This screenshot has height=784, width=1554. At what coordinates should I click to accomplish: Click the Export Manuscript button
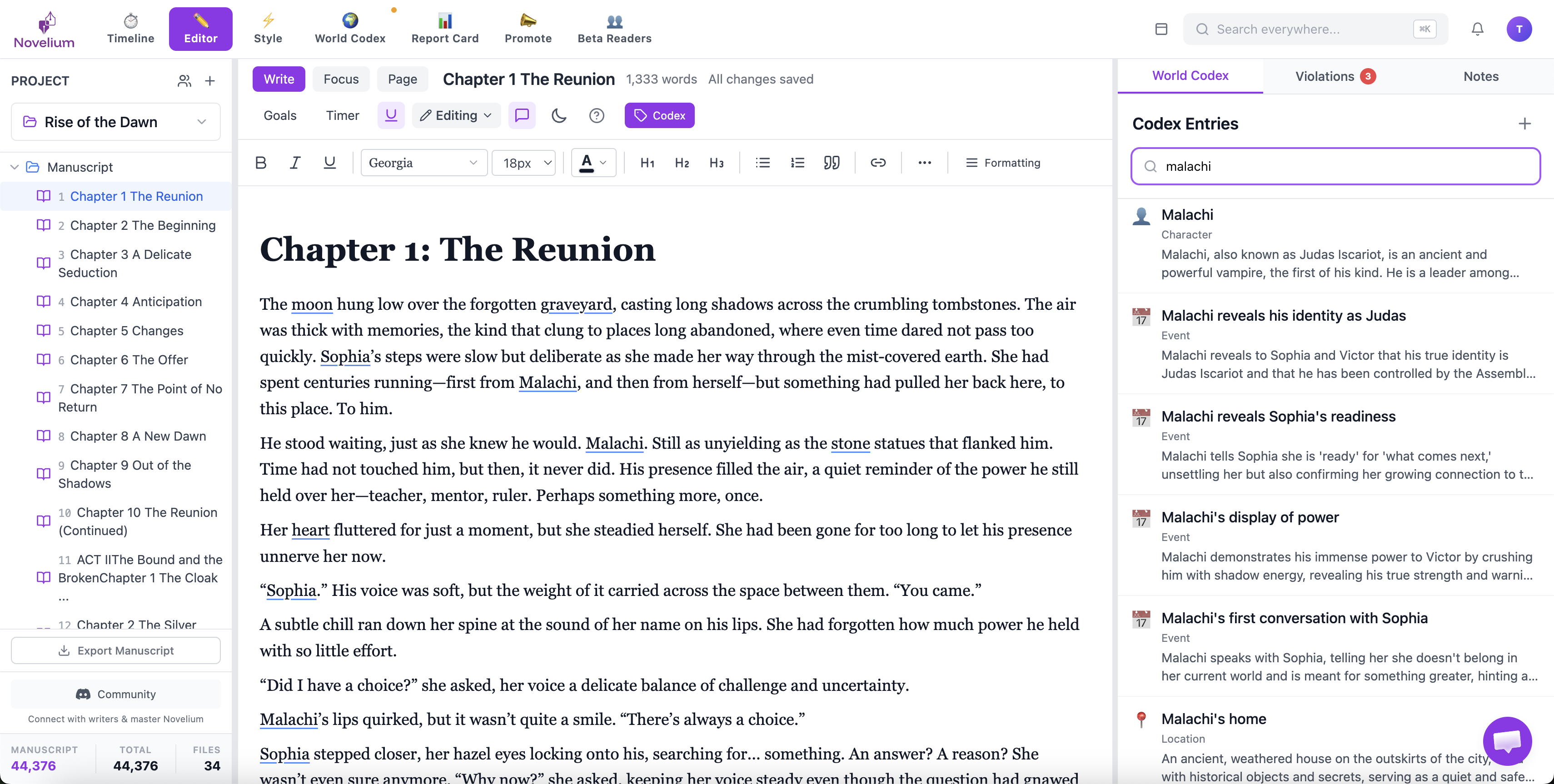(x=115, y=650)
